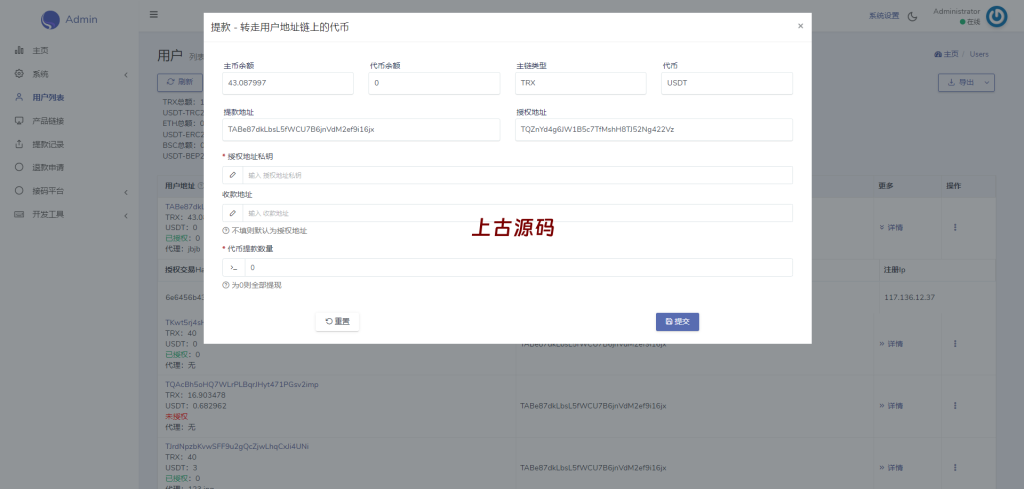This screenshot has width=1024, height=489.
Task: Open user address link TJrdNpzbKvwSFF9u2gQcZjwLhqCxJi4UNi
Action: point(237,447)
